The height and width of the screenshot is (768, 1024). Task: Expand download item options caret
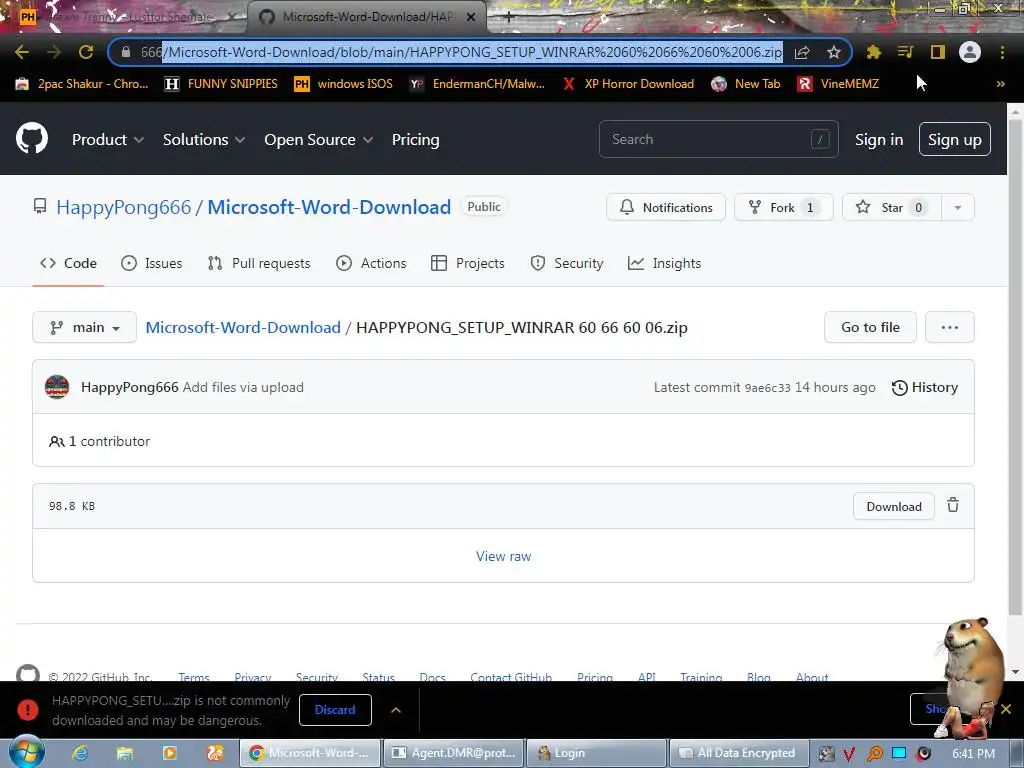pyautogui.click(x=396, y=710)
